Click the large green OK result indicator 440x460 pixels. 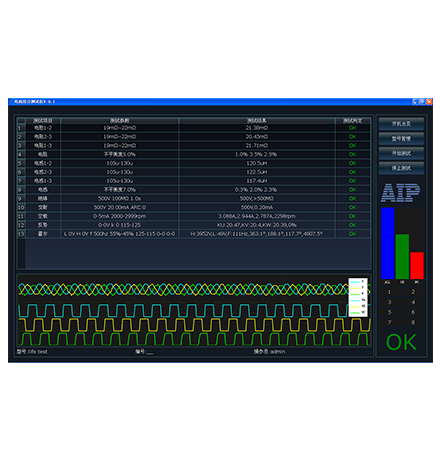[401, 342]
